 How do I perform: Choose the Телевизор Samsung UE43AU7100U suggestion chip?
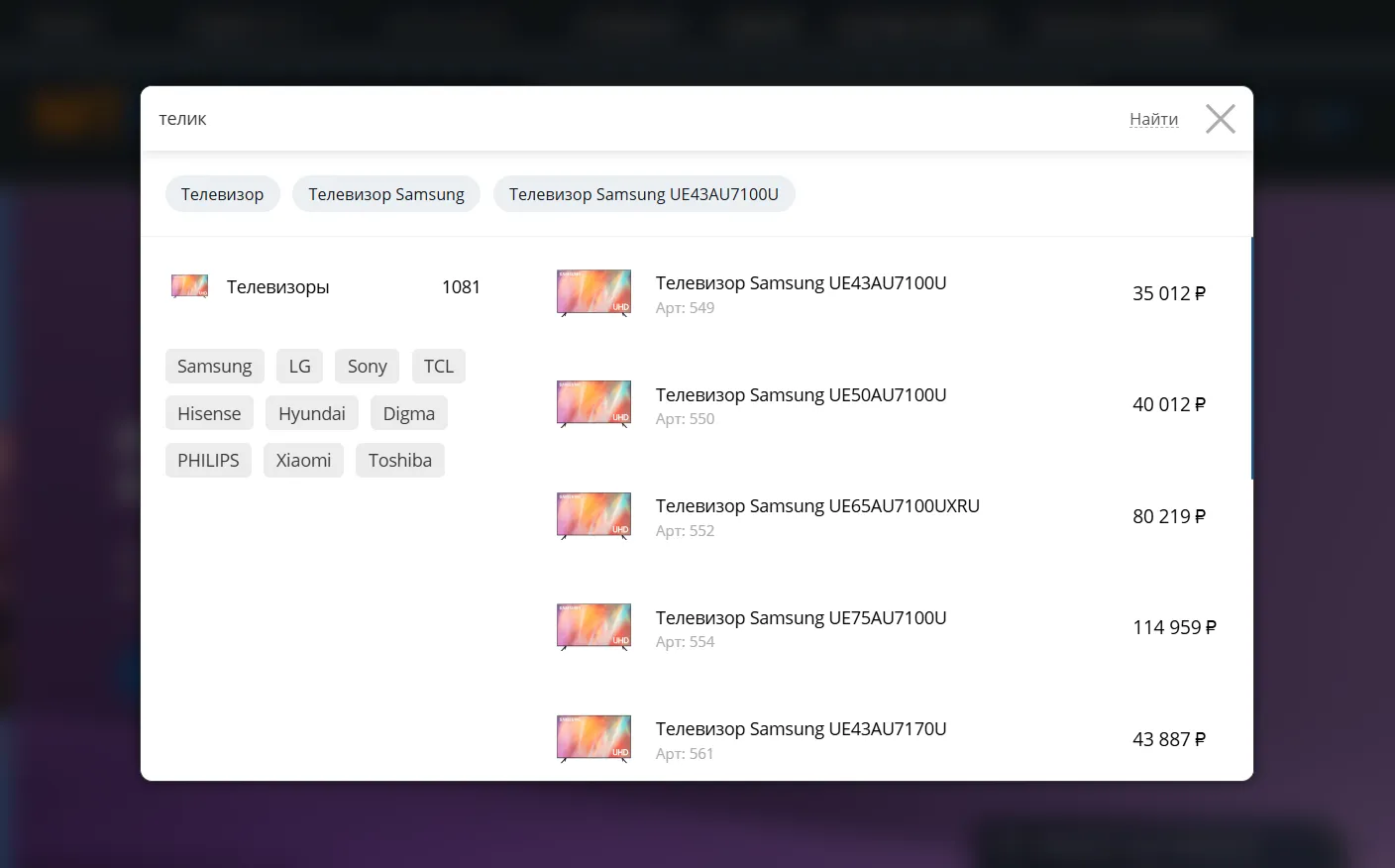[643, 194]
